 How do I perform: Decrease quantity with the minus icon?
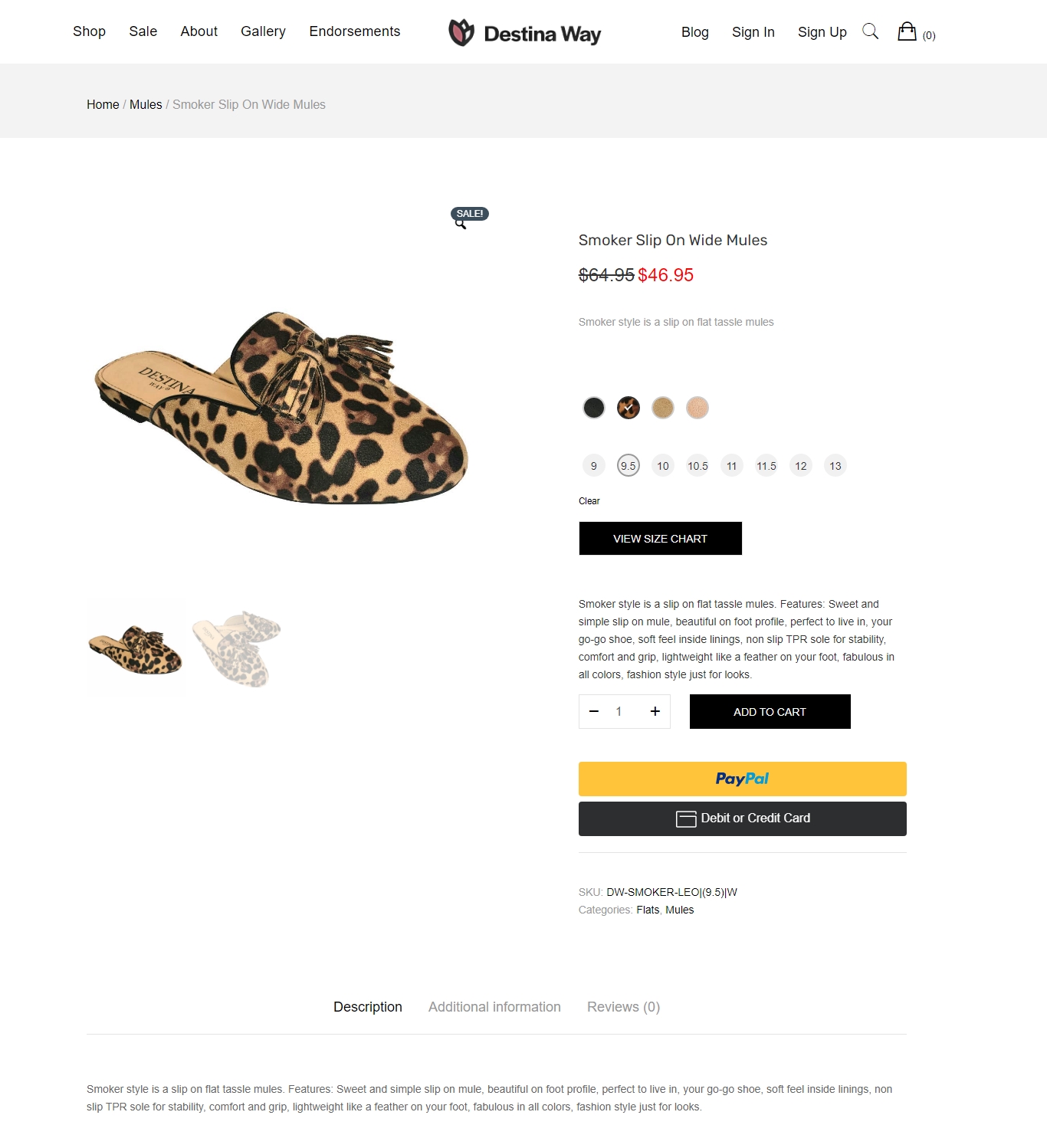[593, 711]
